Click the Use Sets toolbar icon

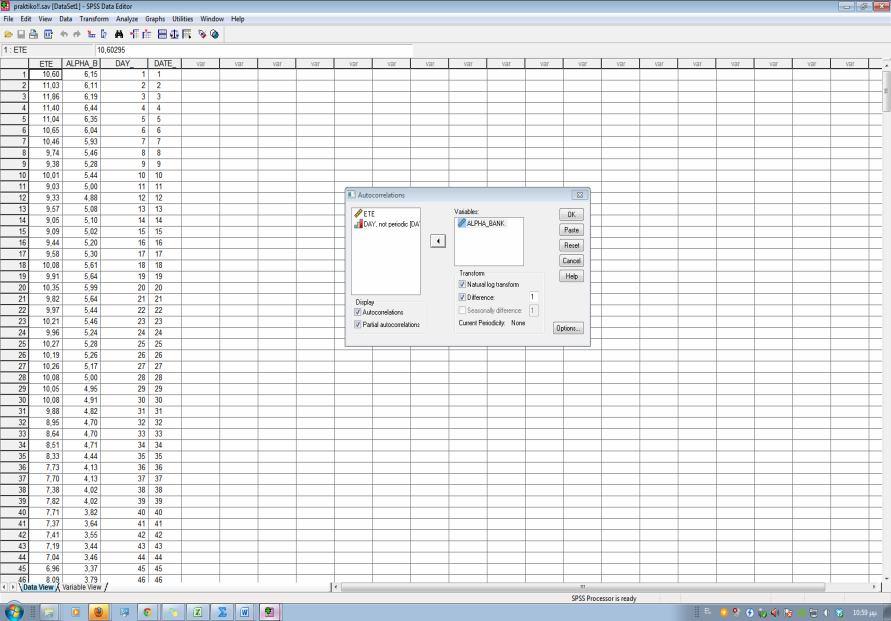point(214,35)
